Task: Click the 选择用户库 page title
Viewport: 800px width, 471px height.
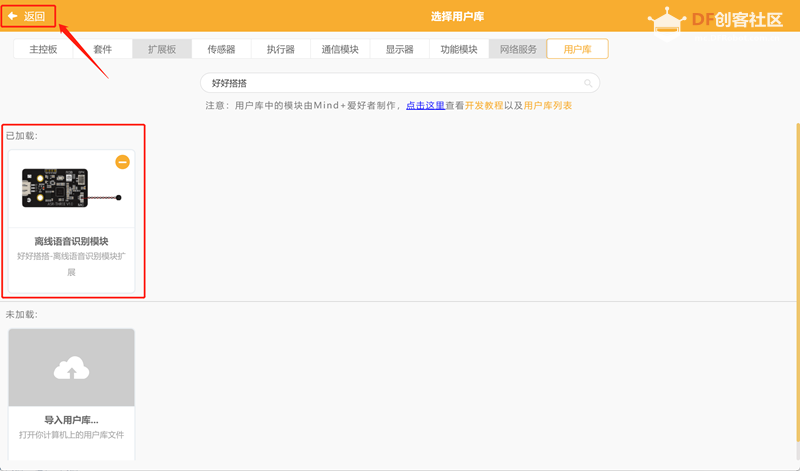Action: 457,16
